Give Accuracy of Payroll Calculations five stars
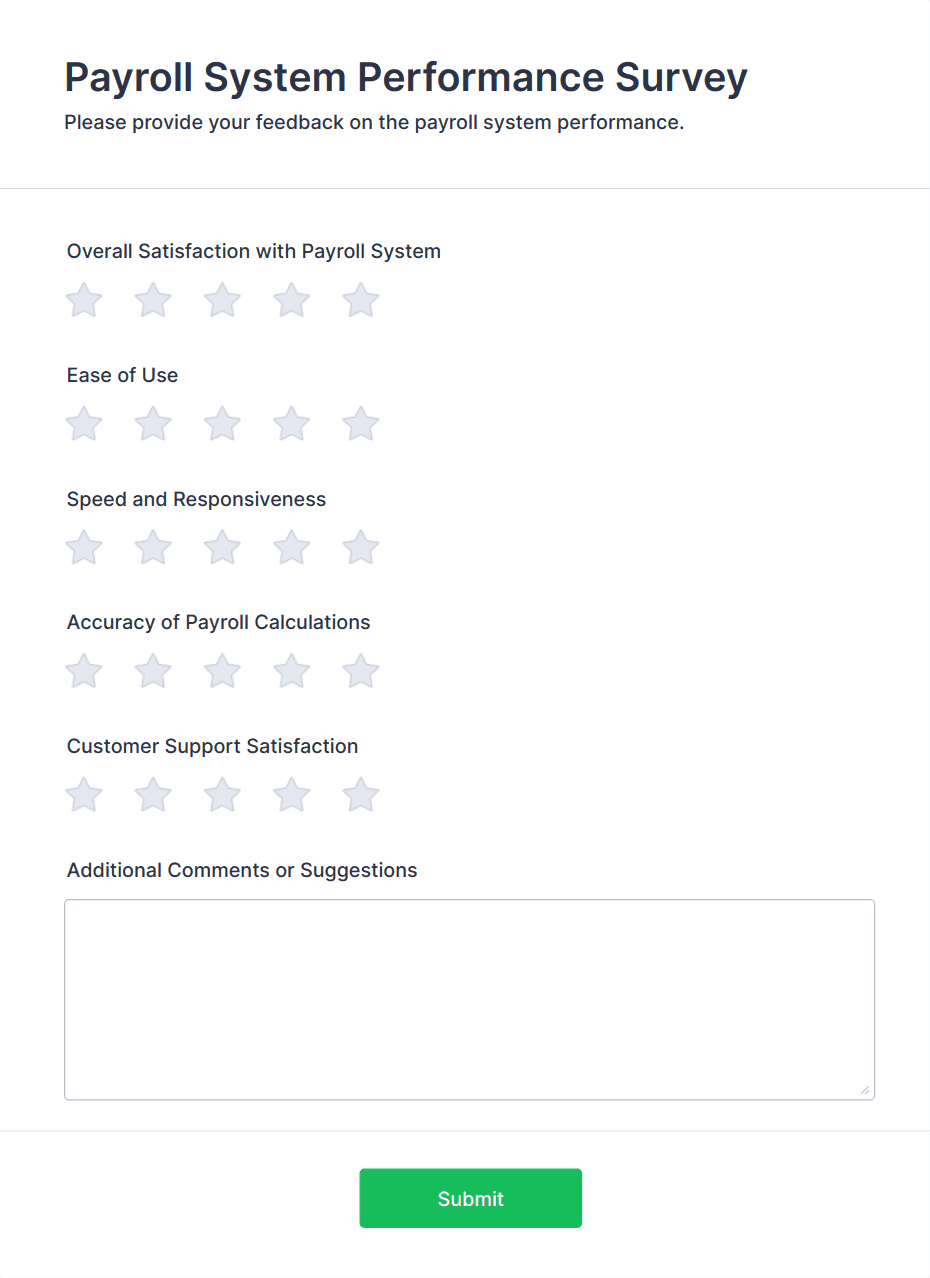The image size is (930, 1278). [360, 671]
